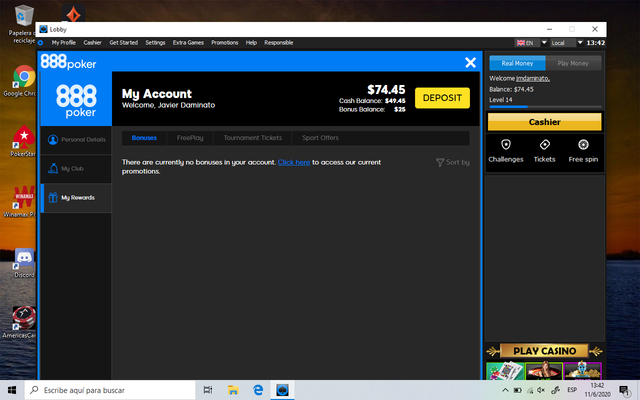Select the Bonuses tab
The image size is (640, 400).
[144, 138]
